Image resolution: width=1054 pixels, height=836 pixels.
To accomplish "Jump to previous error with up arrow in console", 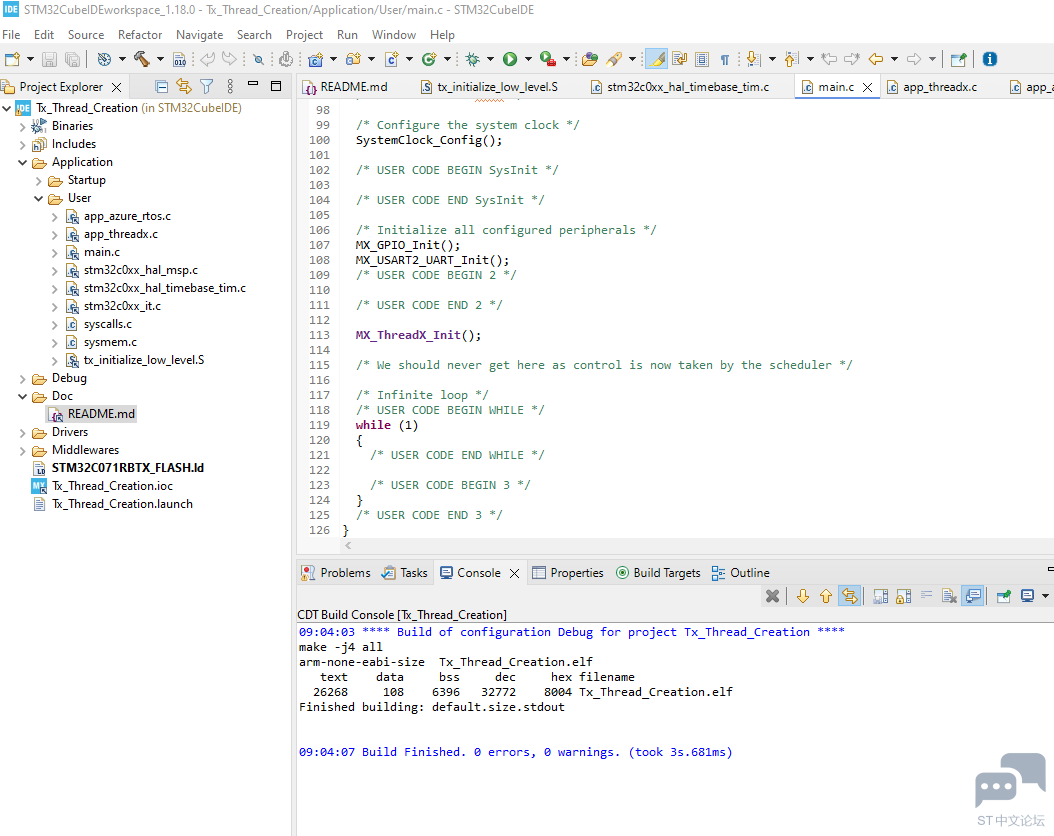I will [x=826, y=596].
